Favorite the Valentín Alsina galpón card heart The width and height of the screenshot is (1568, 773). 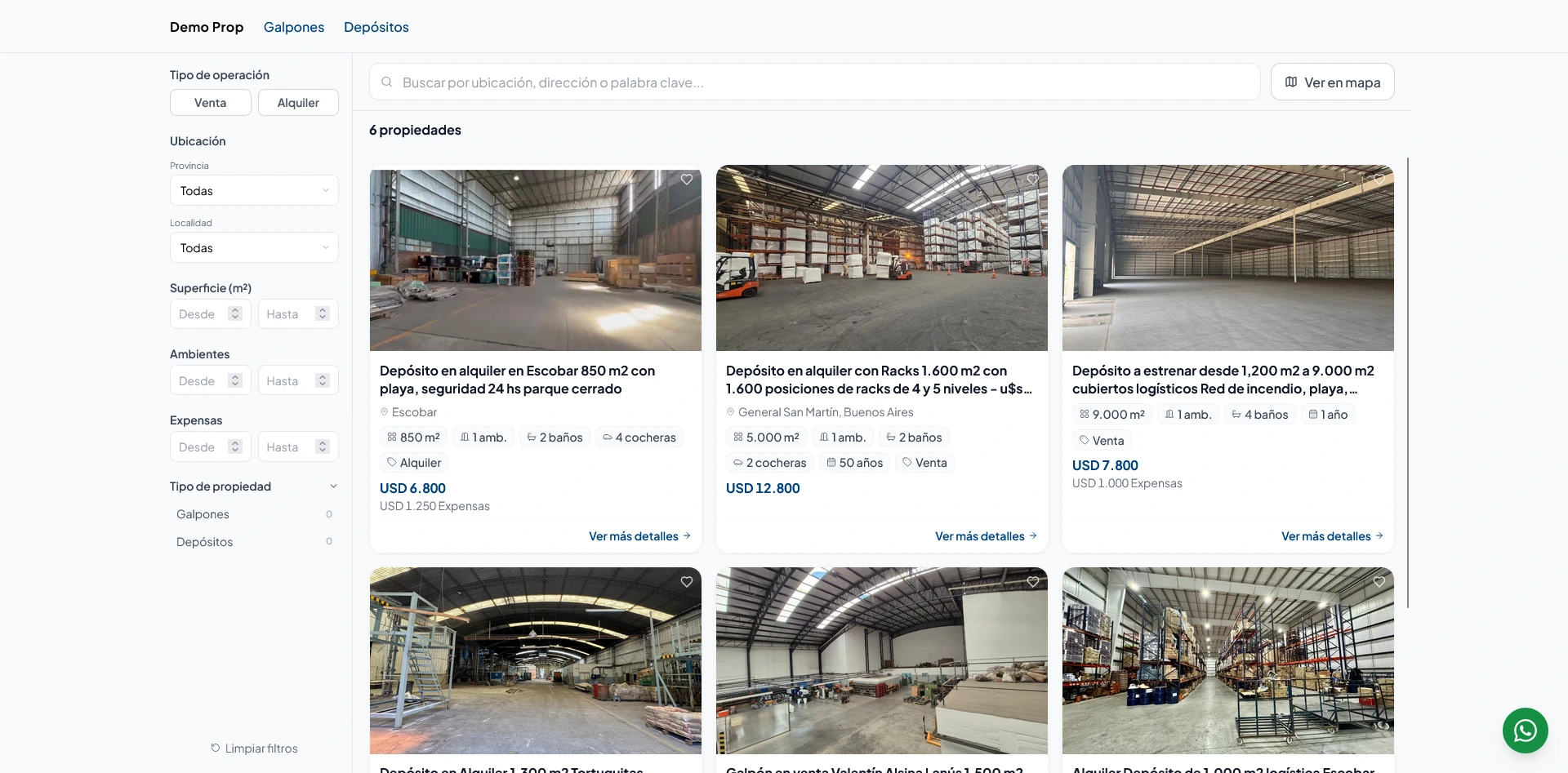pyautogui.click(x=1033, y=582)
